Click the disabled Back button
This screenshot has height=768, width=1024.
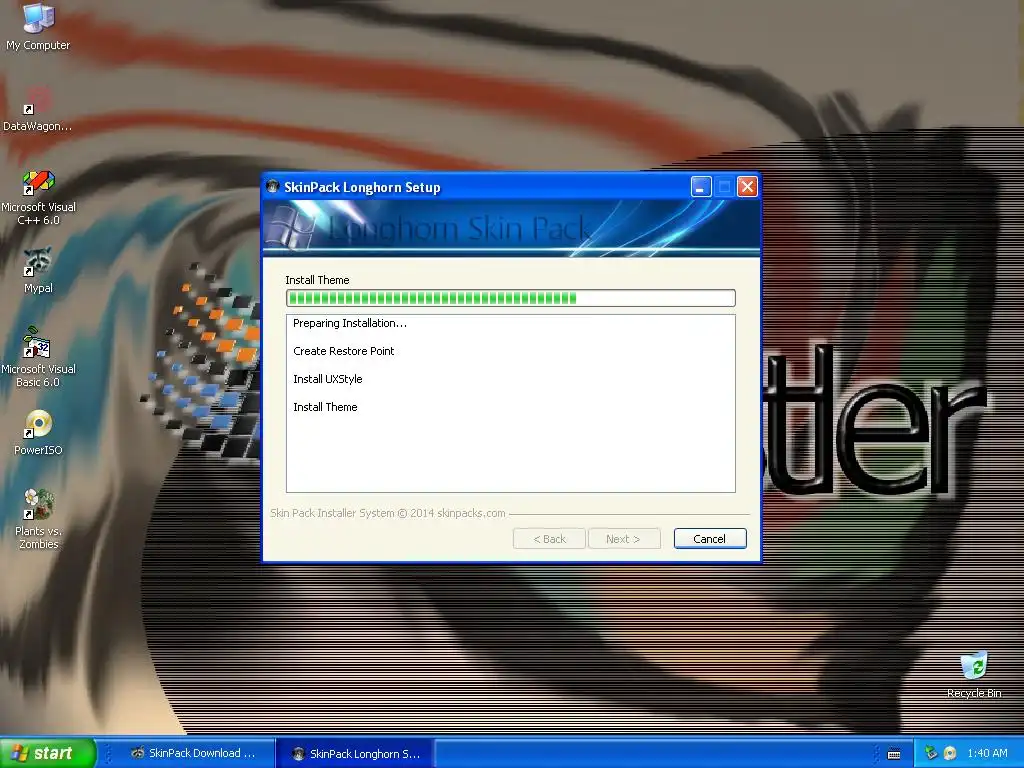pyautogui.click(x=549, y=539)
